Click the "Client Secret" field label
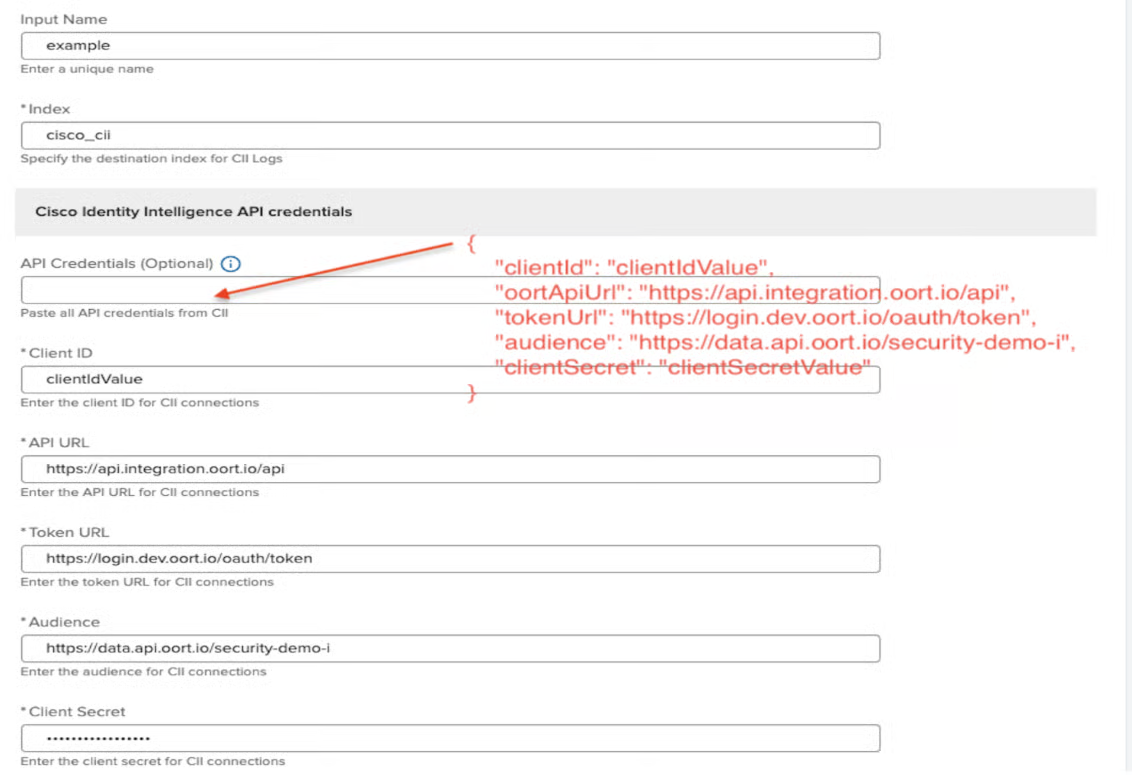Viewport: 1132px width, 775px height. 77,711
